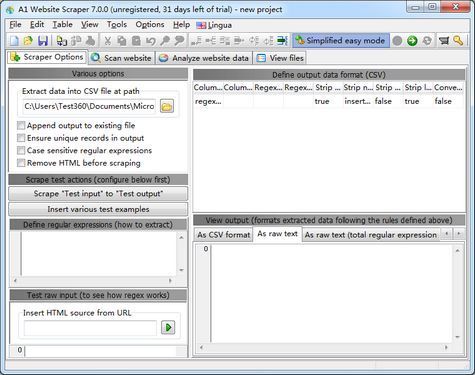Viewport: 475px width, 375px height.
Task: Switch to View files tab
Action: point(280,58)
